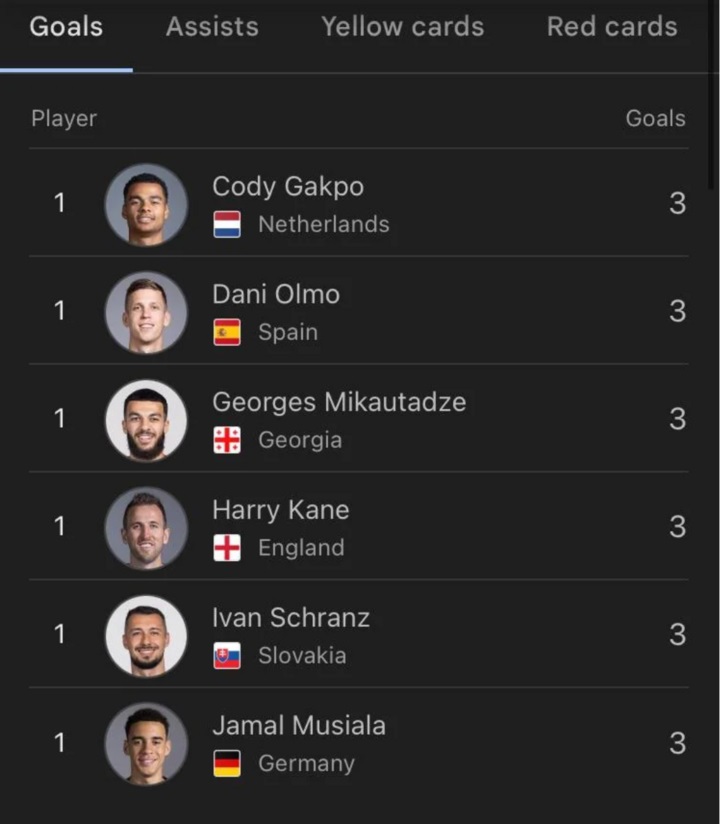Click the Netherlands flag icon
The width and height of the screenshot is (720, 824).
click(227, 225)
